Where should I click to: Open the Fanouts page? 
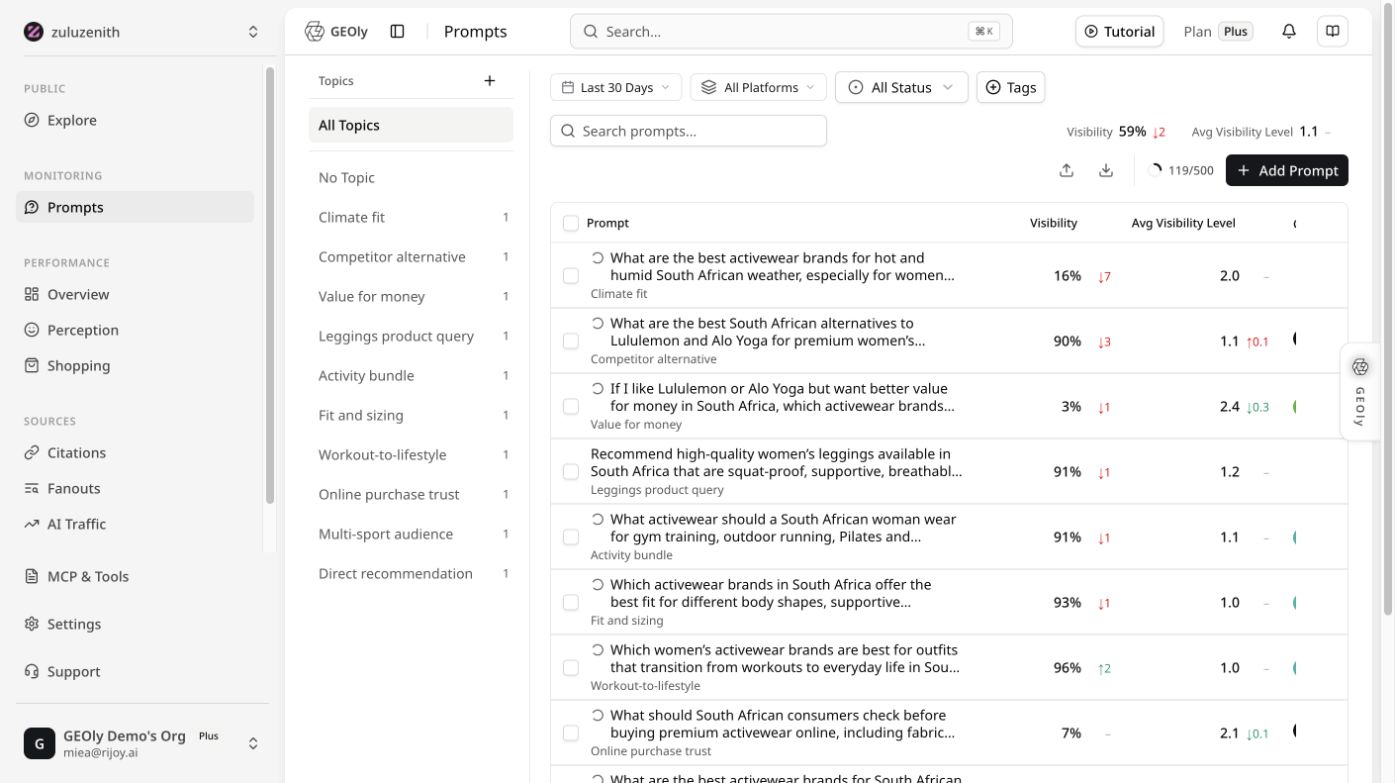(135, 489)
